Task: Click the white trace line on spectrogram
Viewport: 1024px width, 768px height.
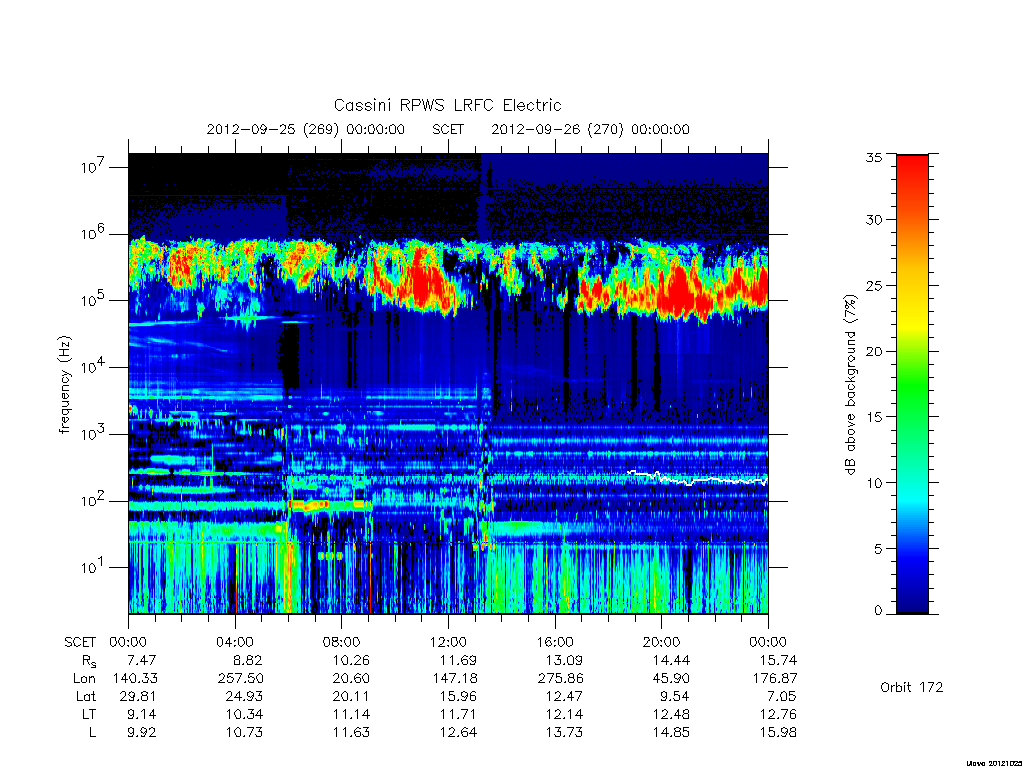Action: (697, 478)
